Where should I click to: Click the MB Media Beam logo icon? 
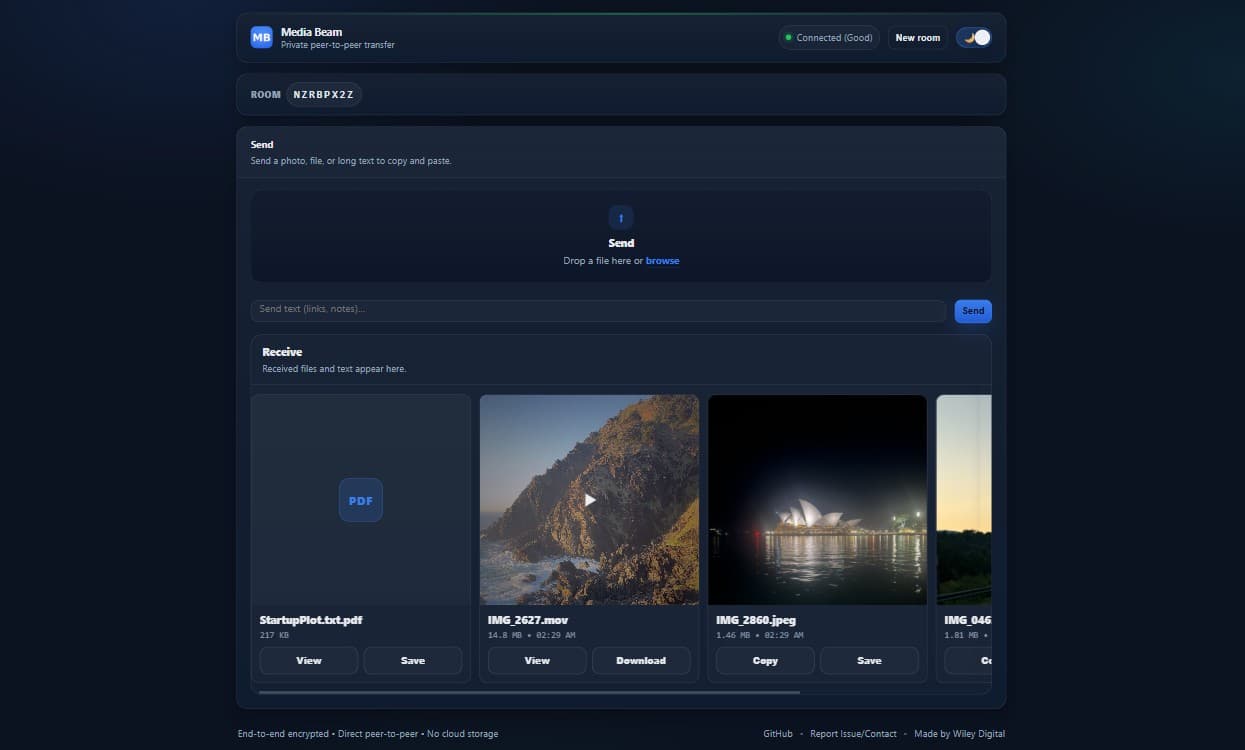(261, 37)
